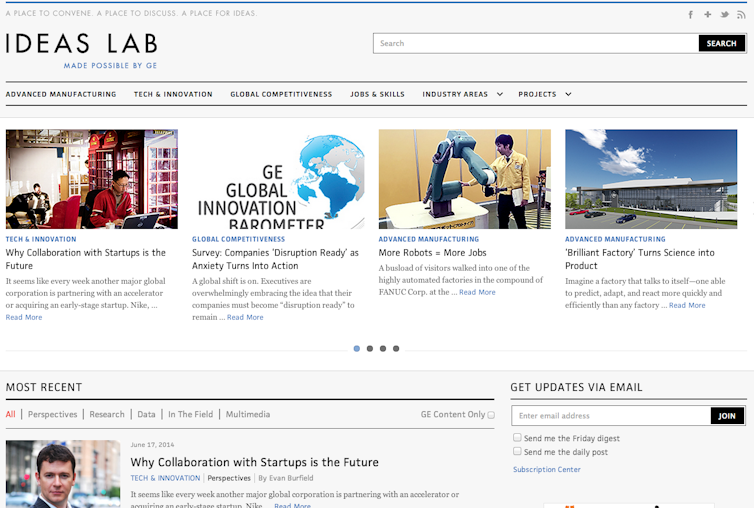Select the second carousel pagination dot
This screenshot has height=508, width=754.
coord(370,349)
